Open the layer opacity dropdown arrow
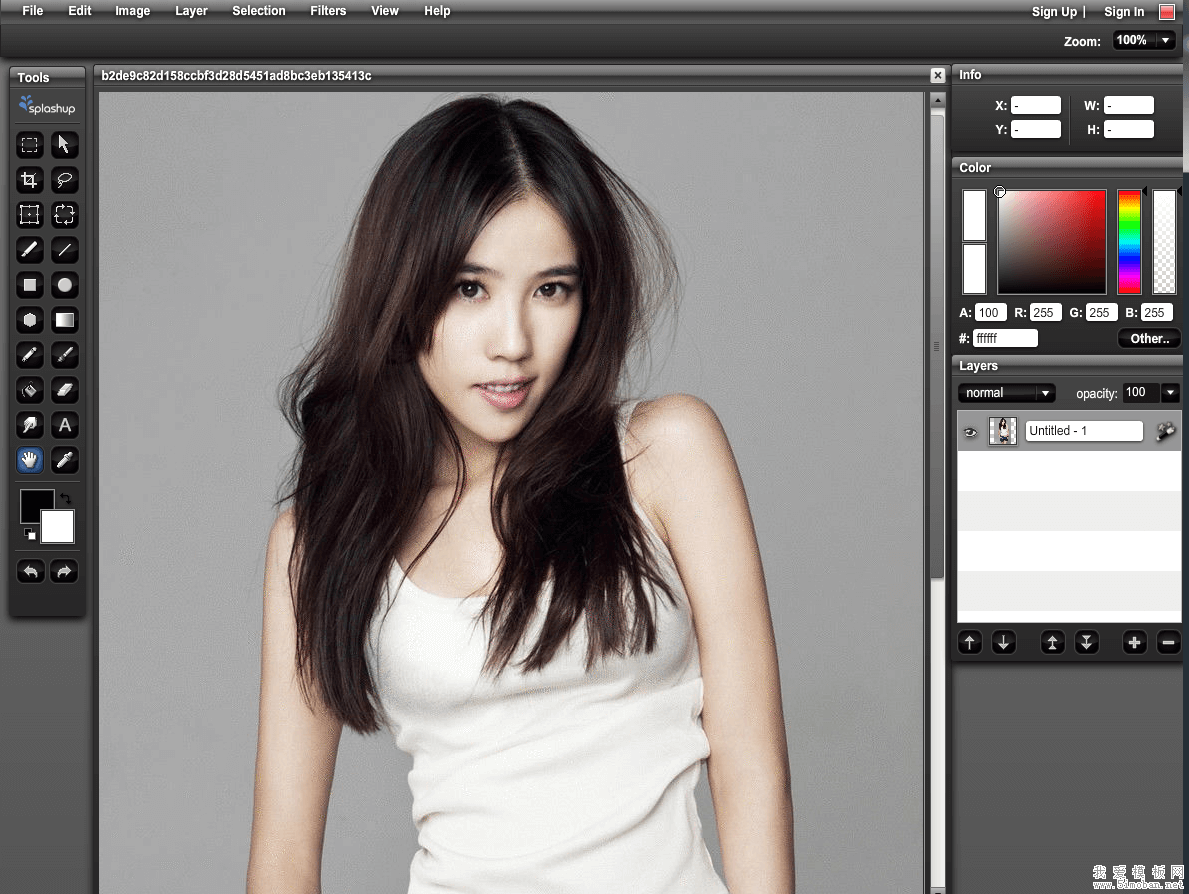 click(x=1170, y=393)
